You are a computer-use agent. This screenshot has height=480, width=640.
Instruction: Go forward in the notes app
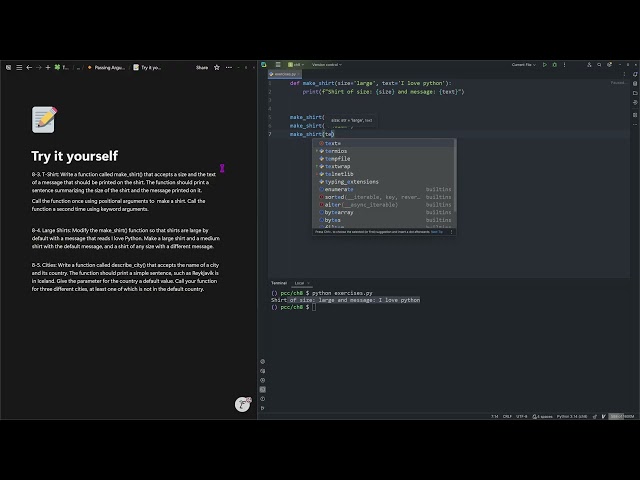[38, 67]
